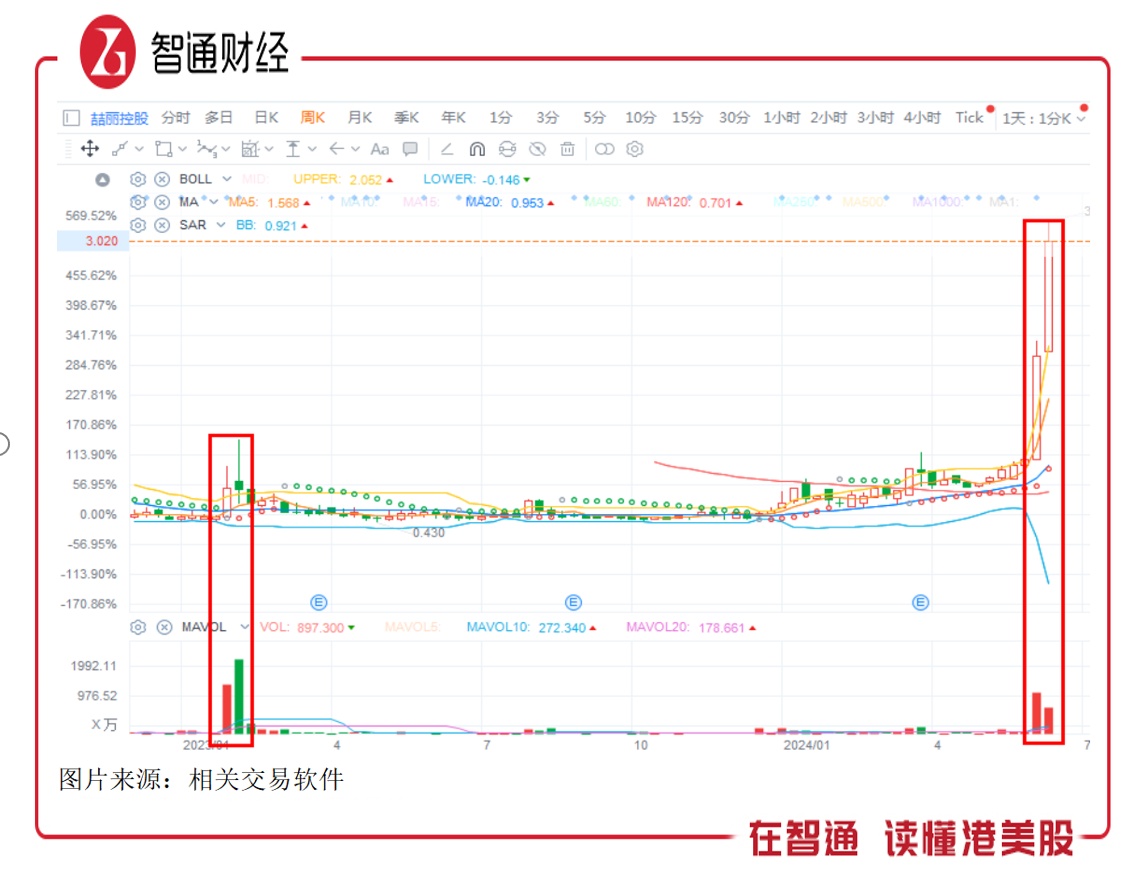Remove the MA indicator
The height and width of the screenshot is (891, 1137).
(162, 202)
